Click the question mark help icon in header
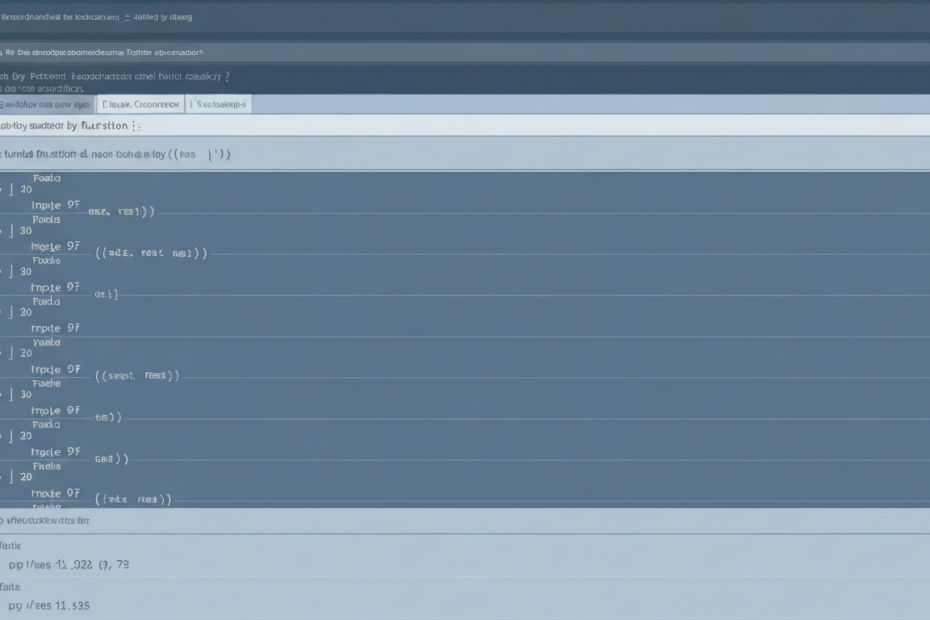930x620 pixels. pyautogui.click(x=226, y=75)
